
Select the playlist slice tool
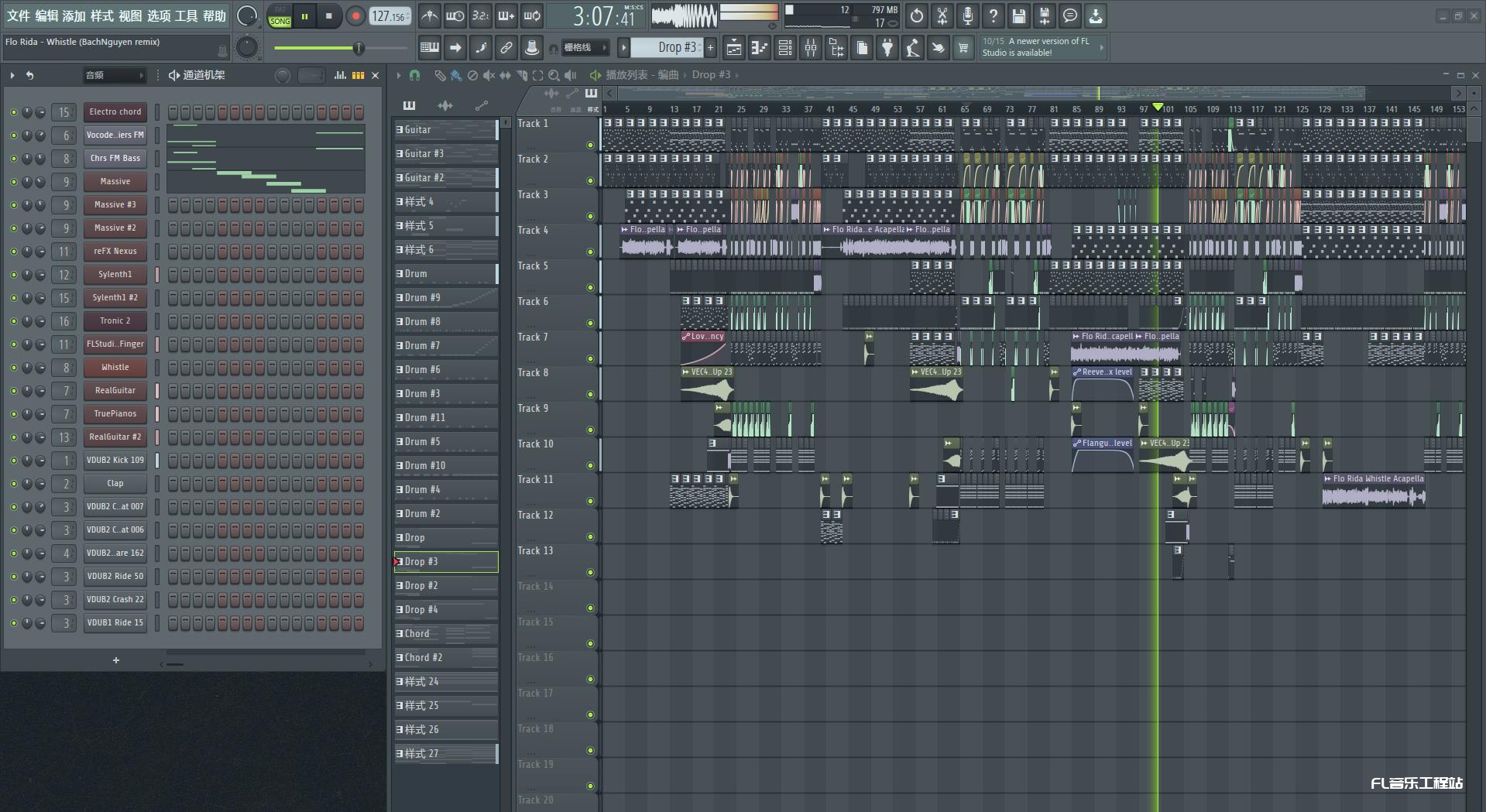tap(521, 75)
